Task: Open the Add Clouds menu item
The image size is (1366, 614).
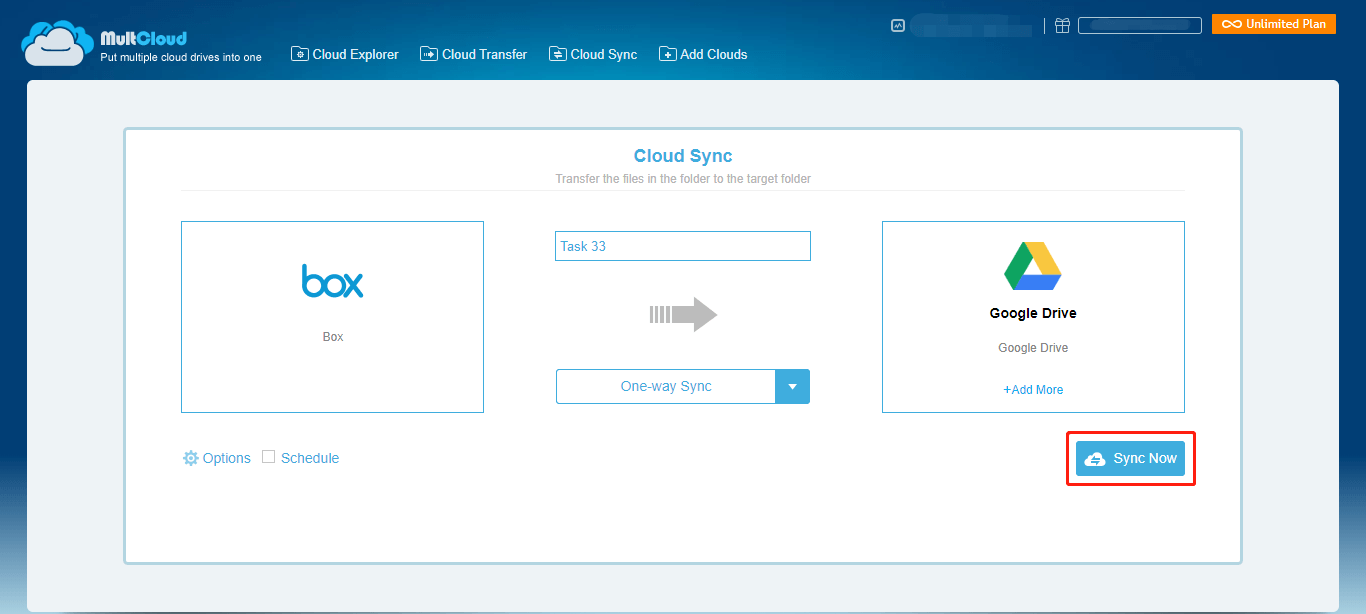Action: click(x=703, y=54)
